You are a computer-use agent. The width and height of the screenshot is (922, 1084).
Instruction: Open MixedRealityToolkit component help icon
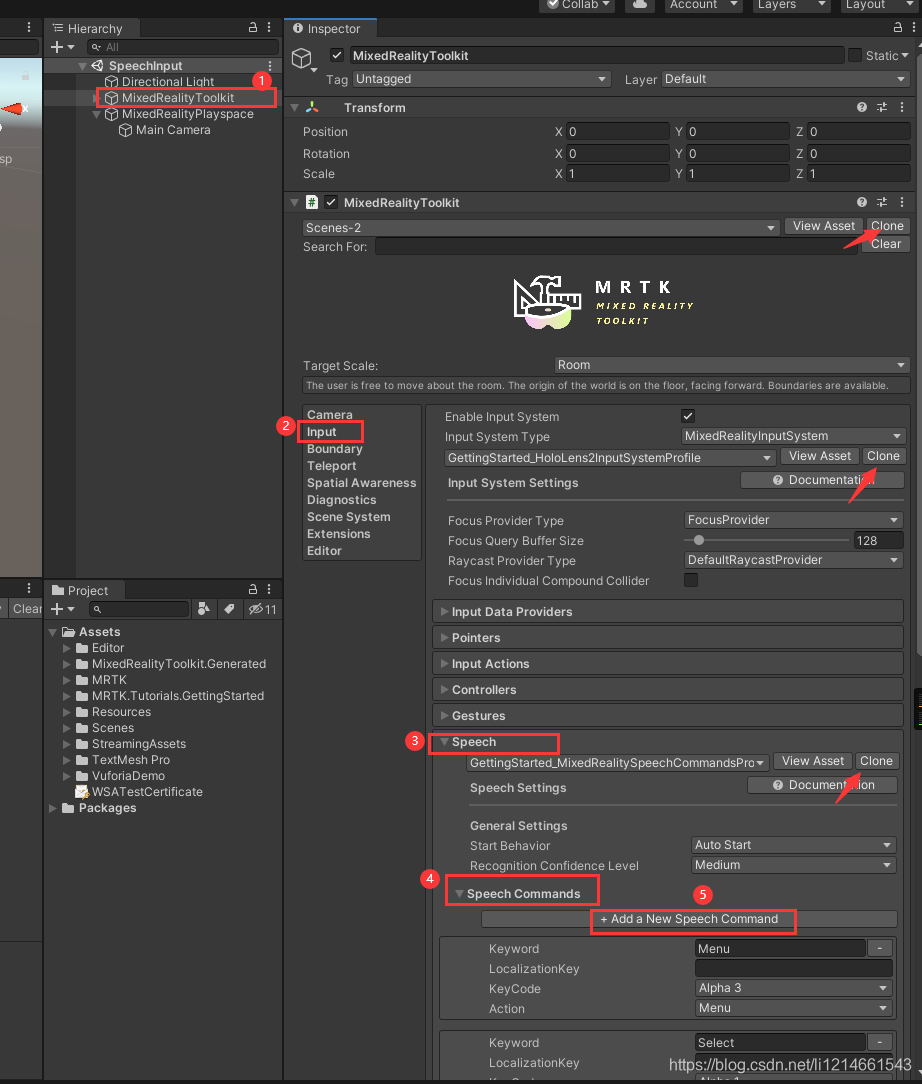(862, 202)
